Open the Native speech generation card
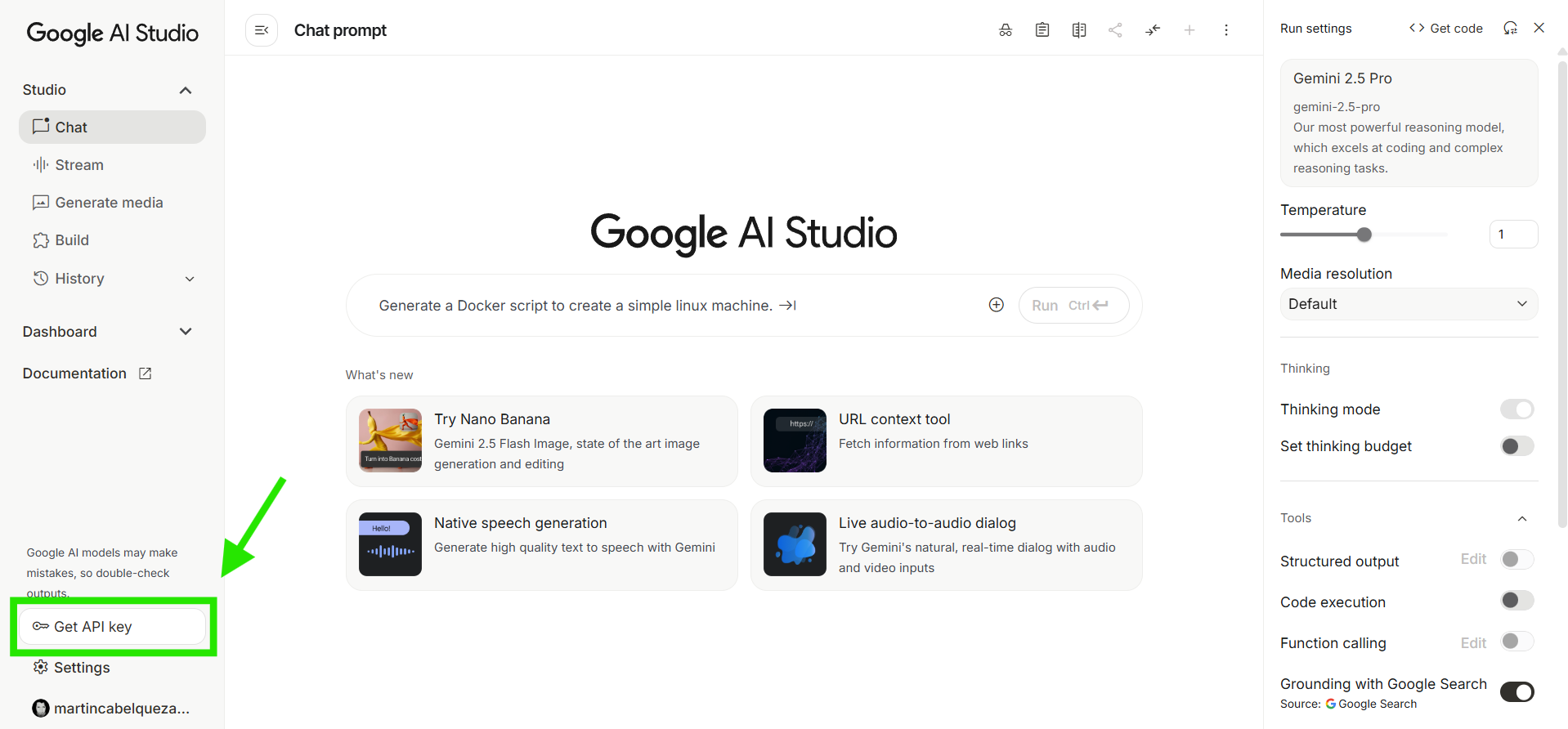1568x729 pixels. click(x=542, y=545)
